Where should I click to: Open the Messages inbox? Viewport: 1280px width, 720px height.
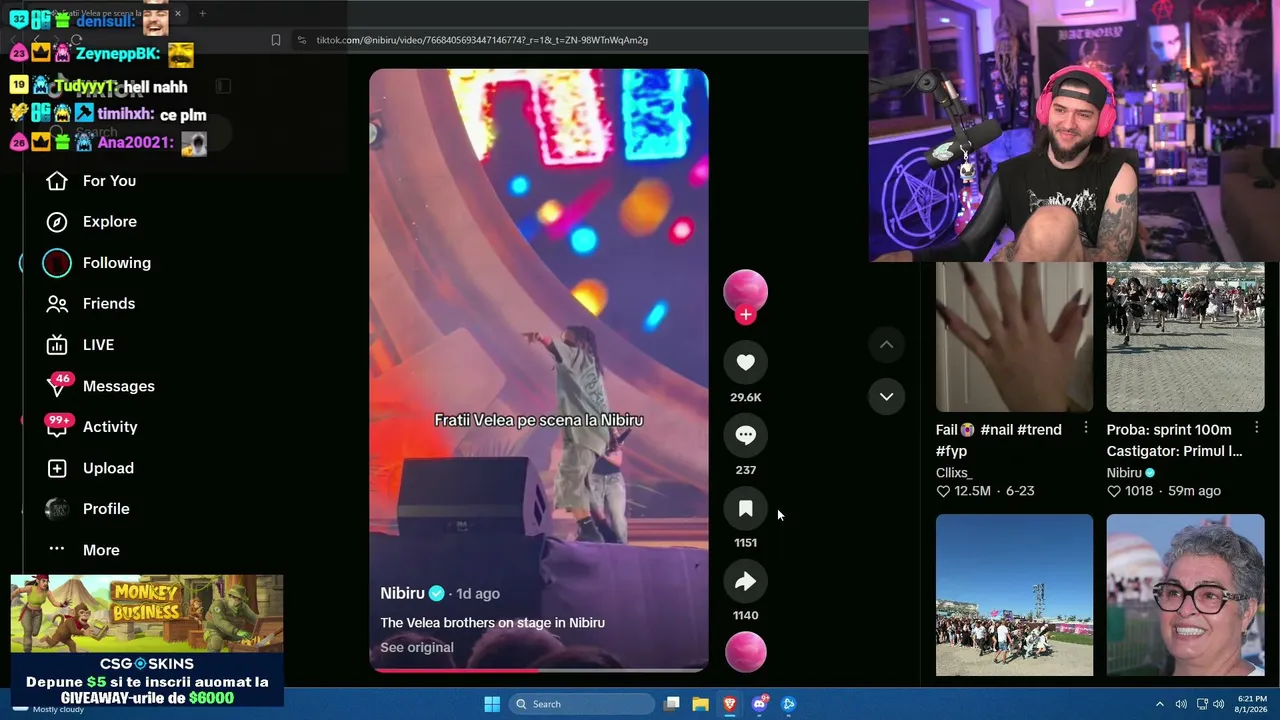(119, 386)
